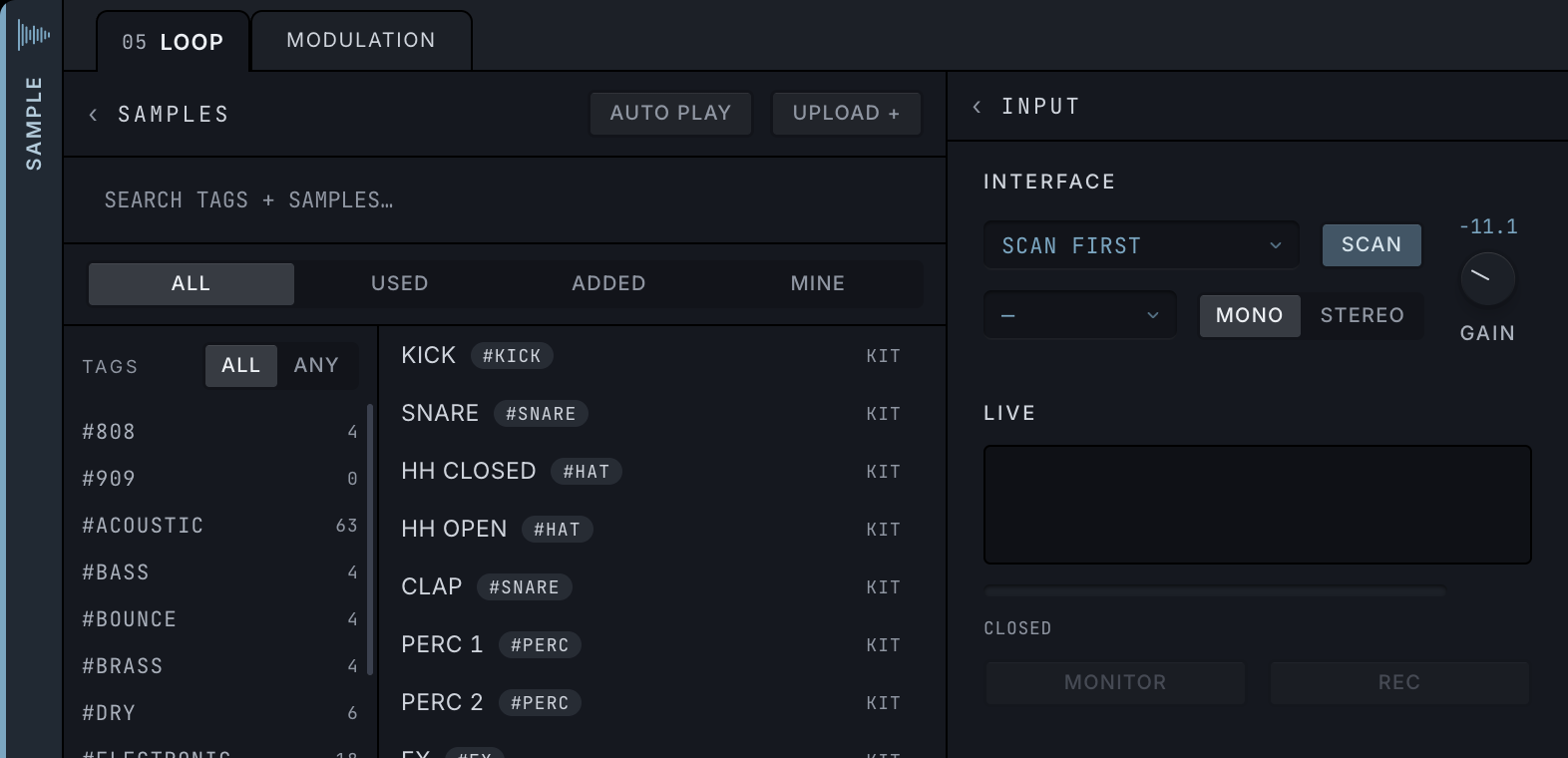The image size is (1568, 758).
Task: Show ADDED samples filter
Action: pos(608,284)
